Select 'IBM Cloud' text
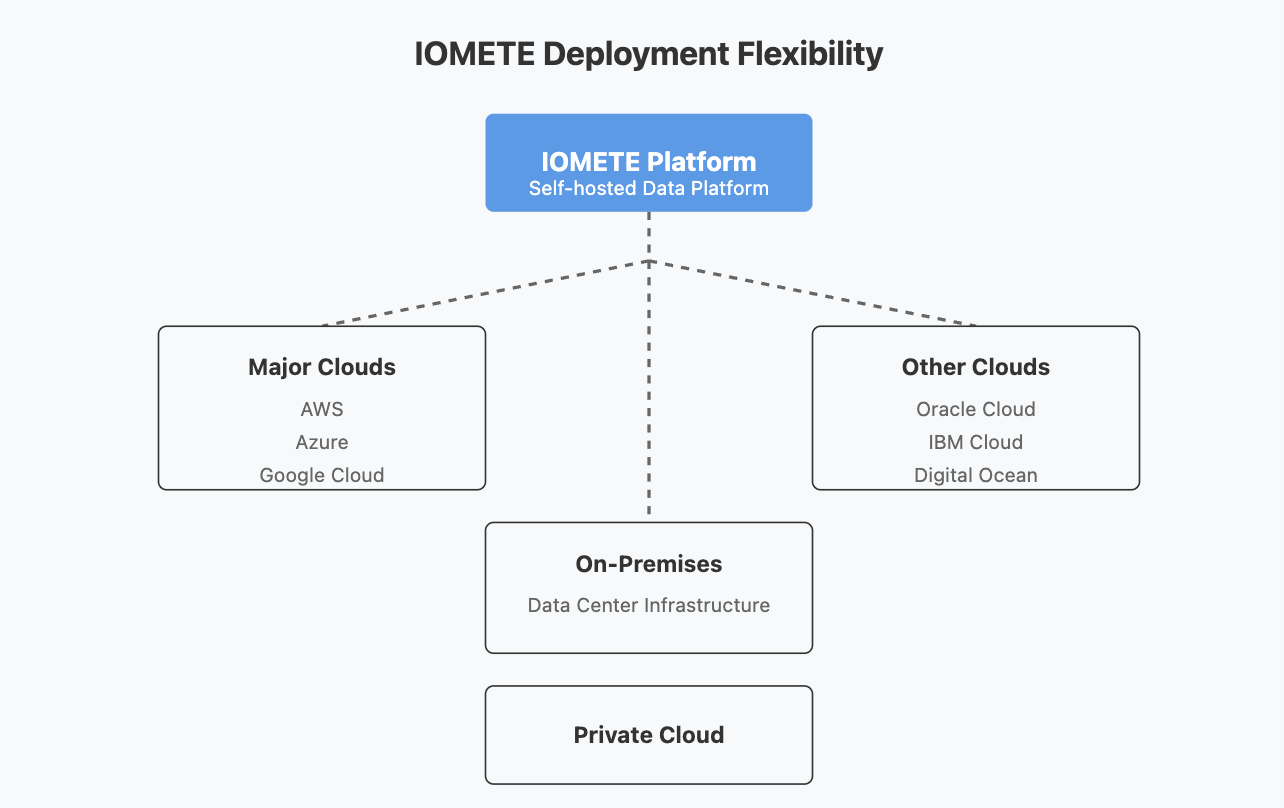1284x808 pixels. click(x=975, y=442)
